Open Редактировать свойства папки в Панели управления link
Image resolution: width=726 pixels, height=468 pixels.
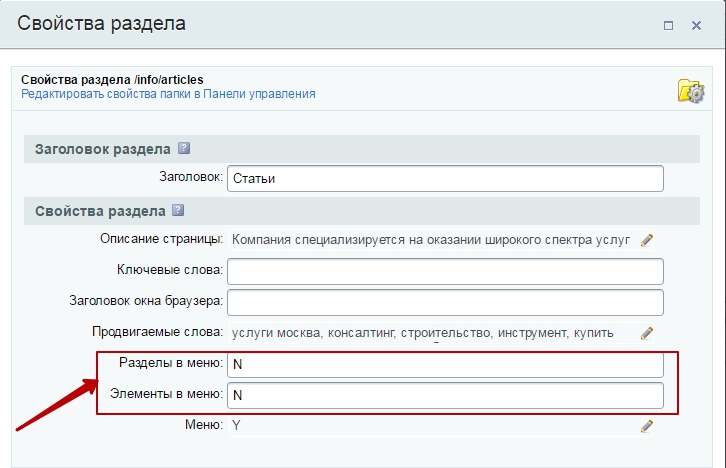(168, 94)
